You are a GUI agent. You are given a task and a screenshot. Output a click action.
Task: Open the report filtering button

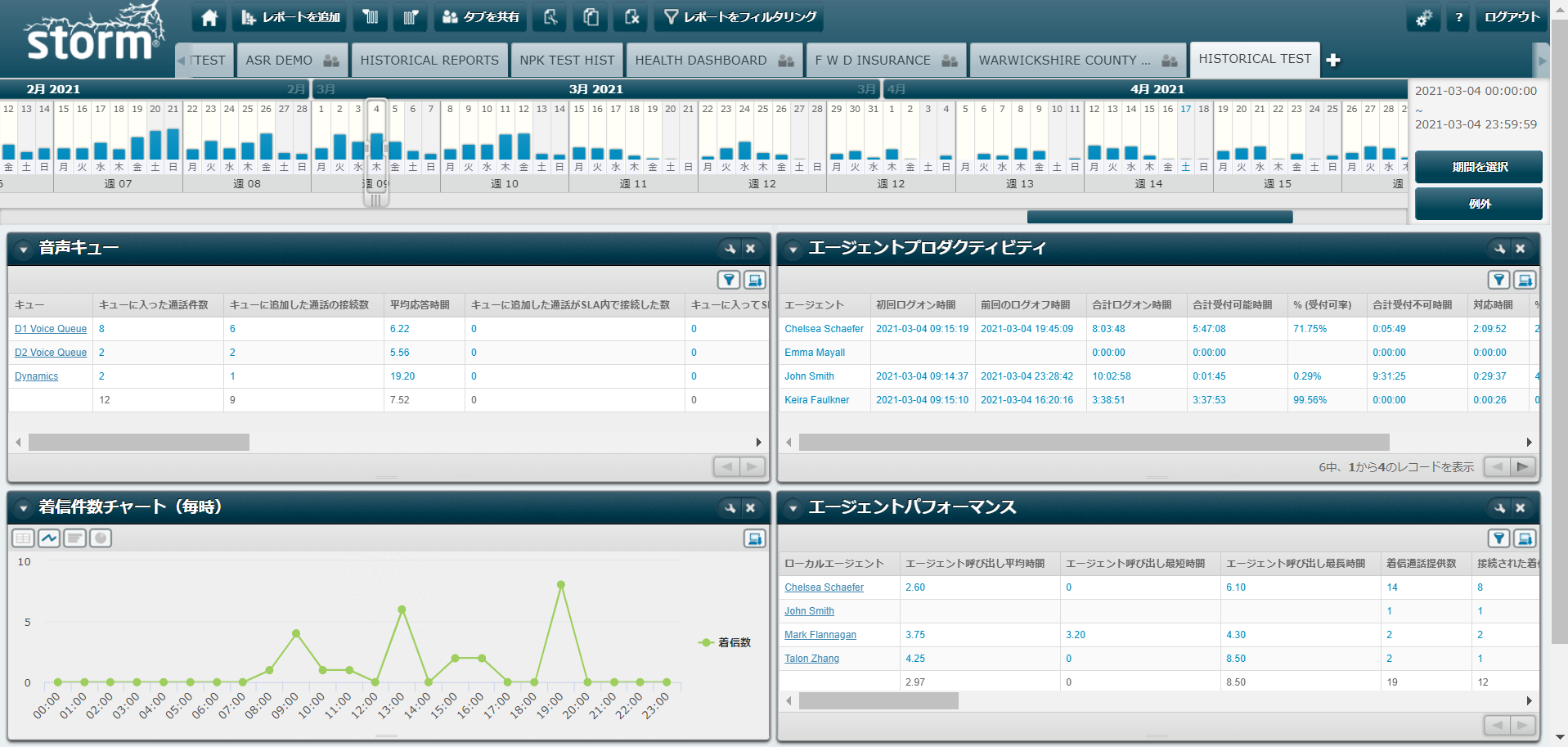pos(739,17)
